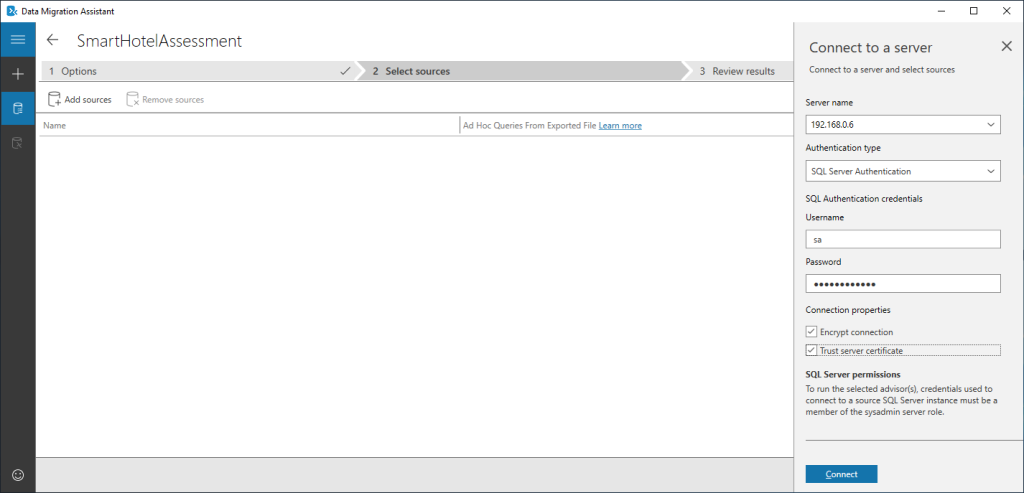Click the Connect to a server heading
The image size is (1024, 493).
point(871,48)
